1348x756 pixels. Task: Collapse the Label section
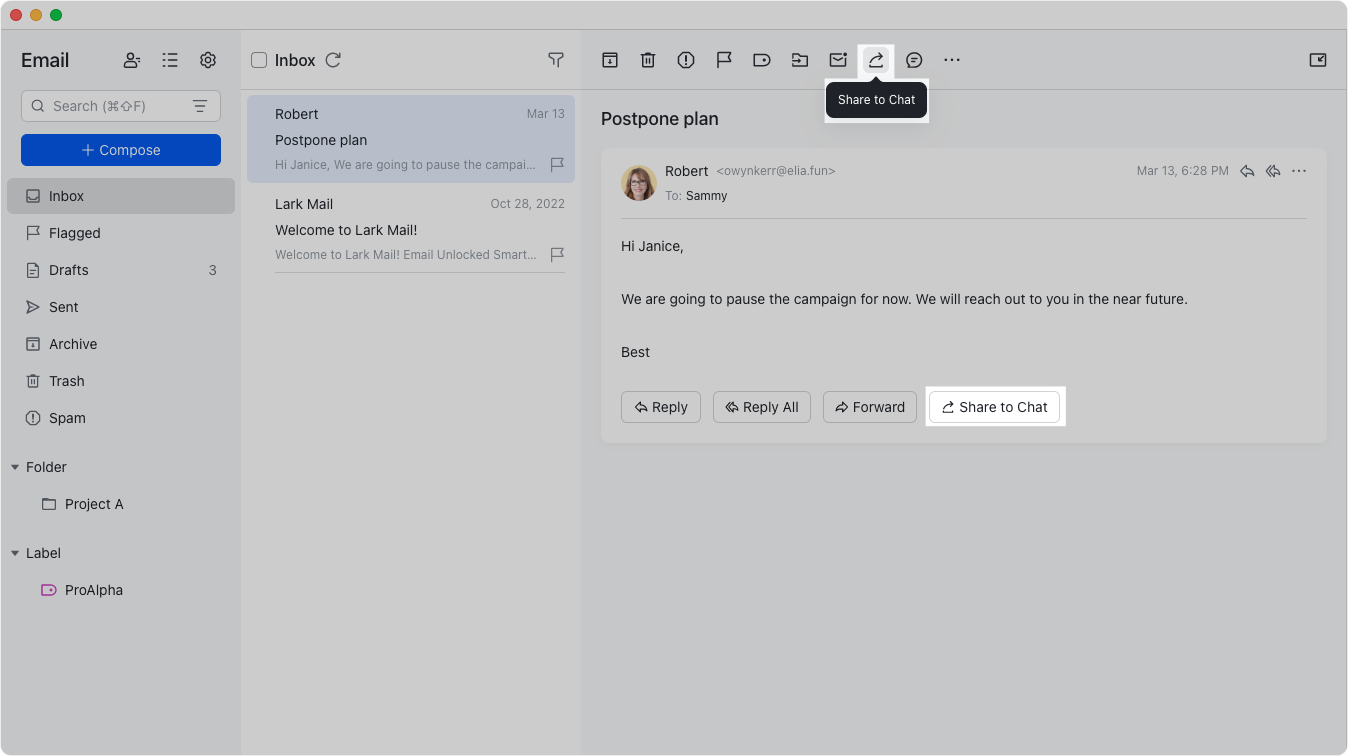(13, 552)
